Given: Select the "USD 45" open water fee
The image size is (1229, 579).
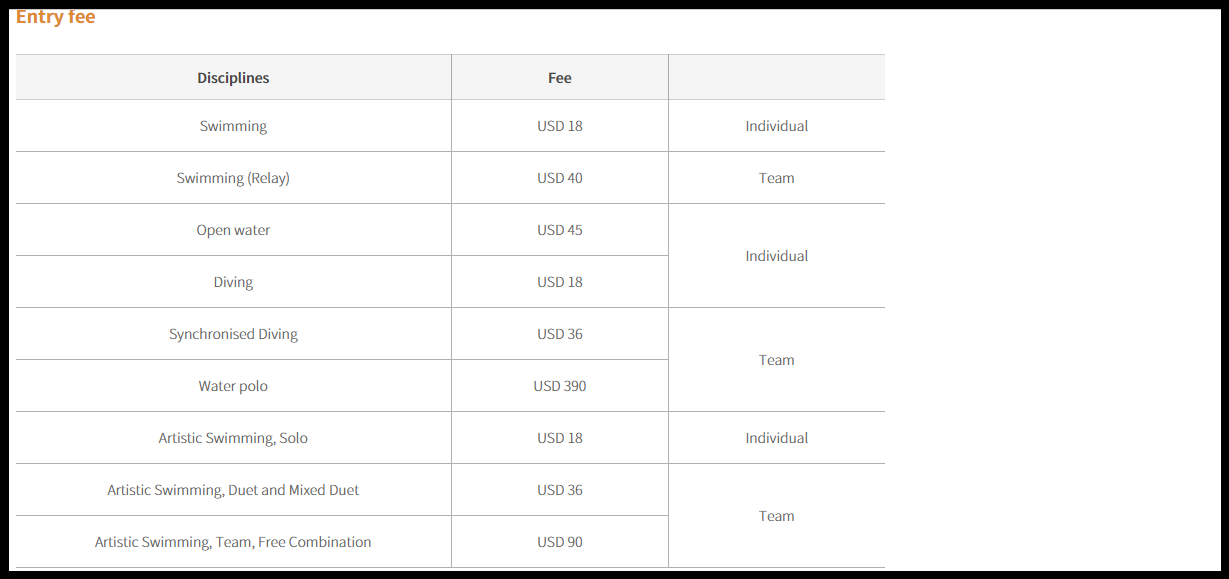Looking at the screenshot, I should (560, 230).
